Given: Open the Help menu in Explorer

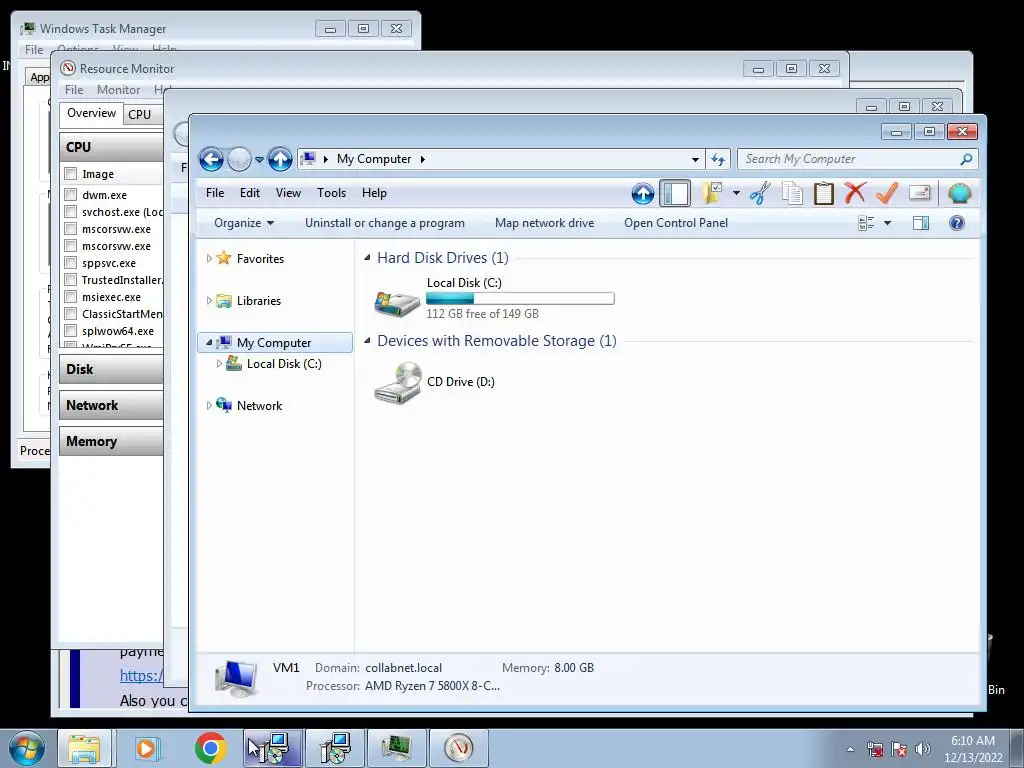Looking at the screenshot, I should coord(374,193).
